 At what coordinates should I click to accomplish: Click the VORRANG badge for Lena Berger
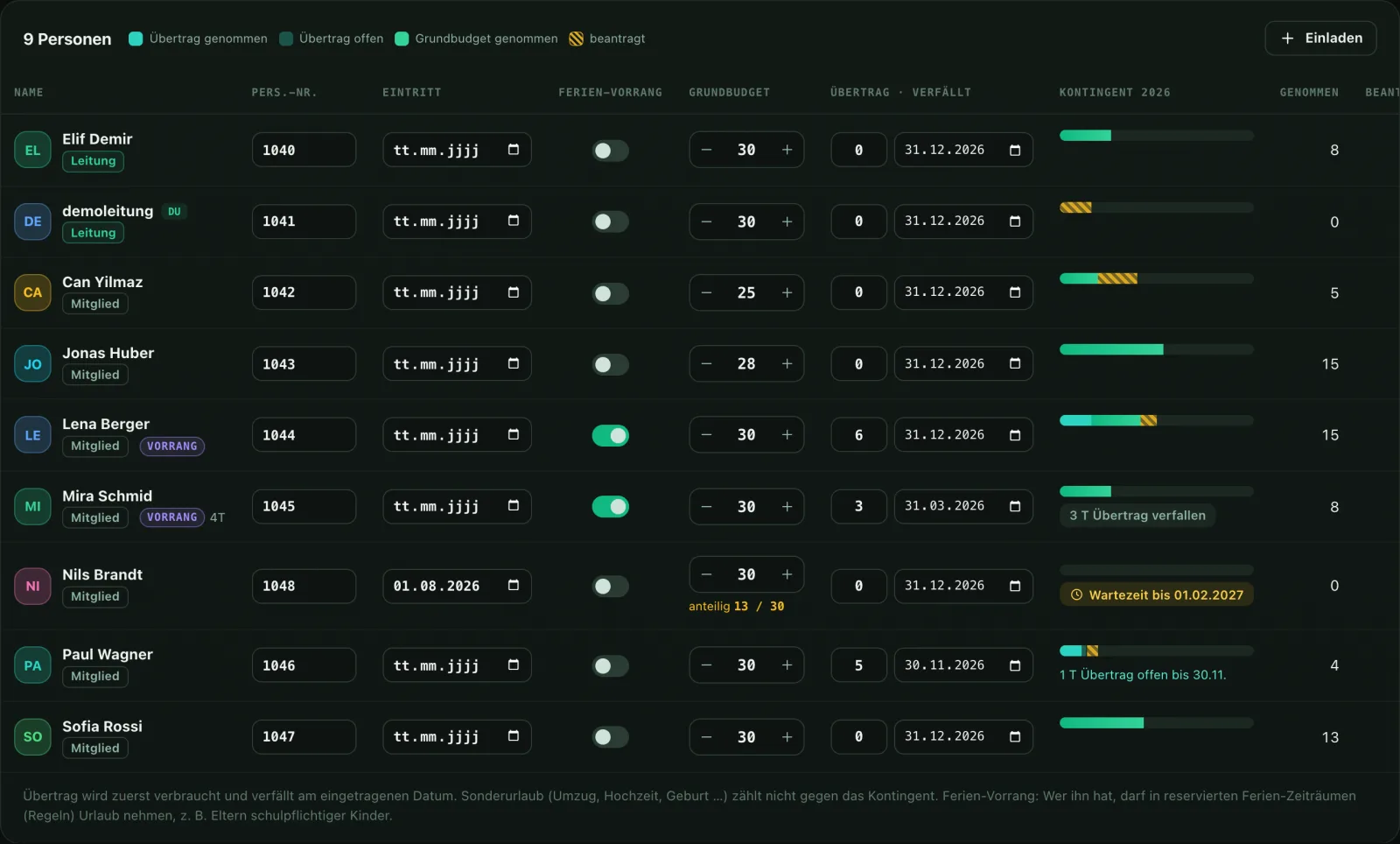click(x=171, y=446)
